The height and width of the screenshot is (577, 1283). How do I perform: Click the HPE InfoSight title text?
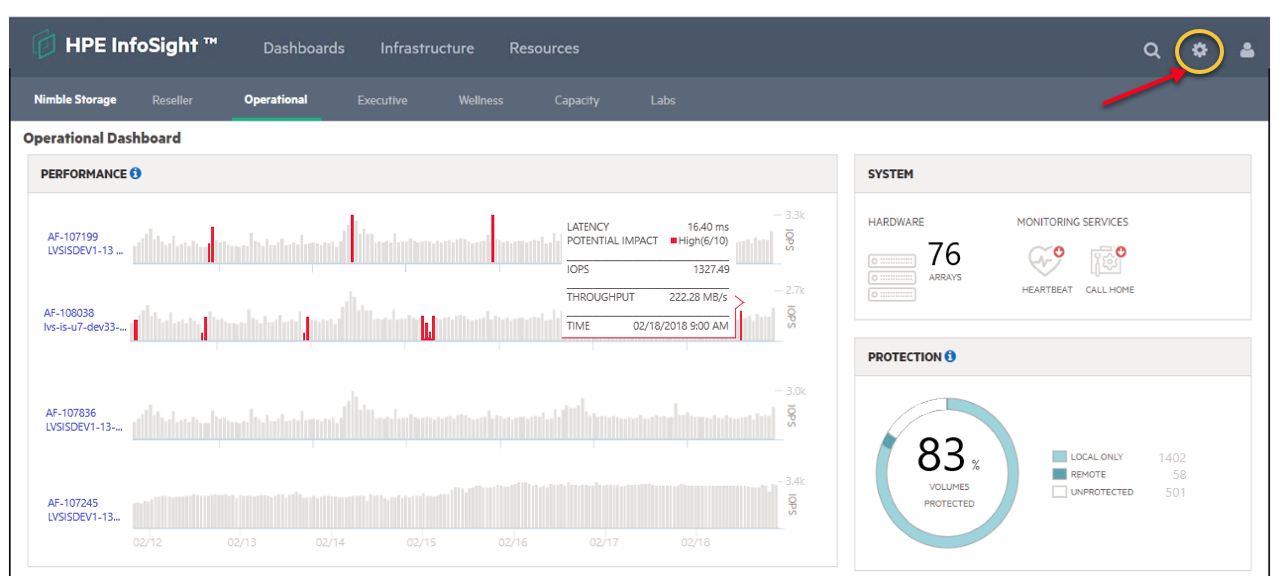pyautogui.click(x=141, y=45)
